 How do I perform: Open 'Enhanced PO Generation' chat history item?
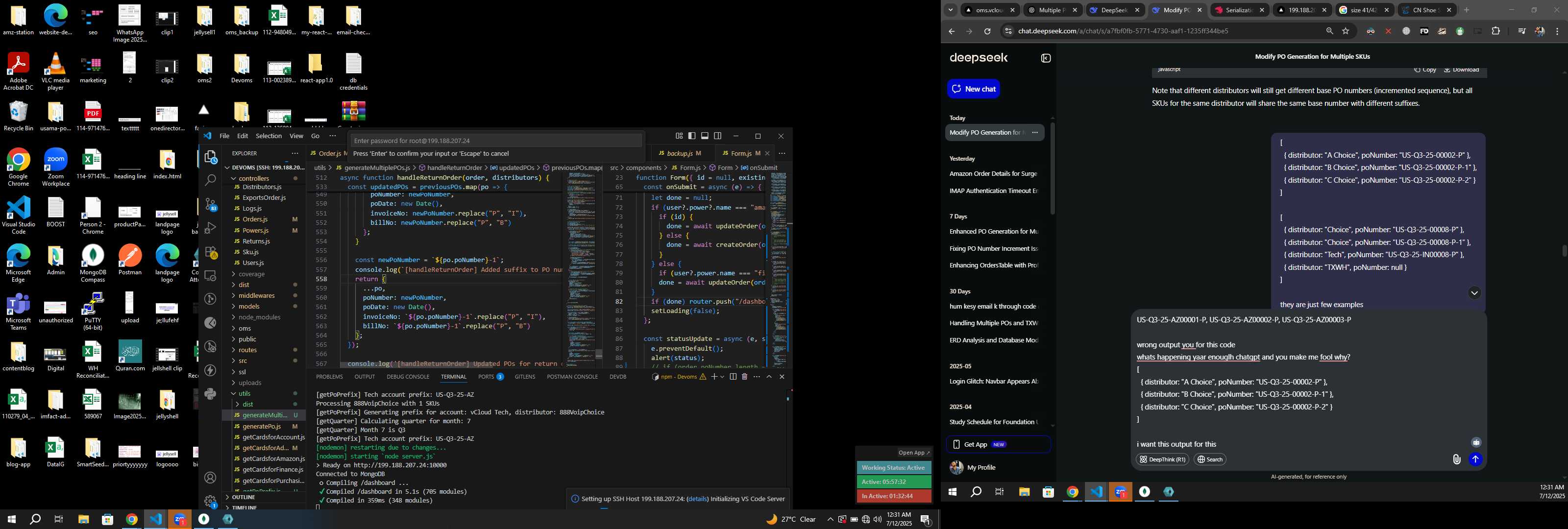(994, 231)
